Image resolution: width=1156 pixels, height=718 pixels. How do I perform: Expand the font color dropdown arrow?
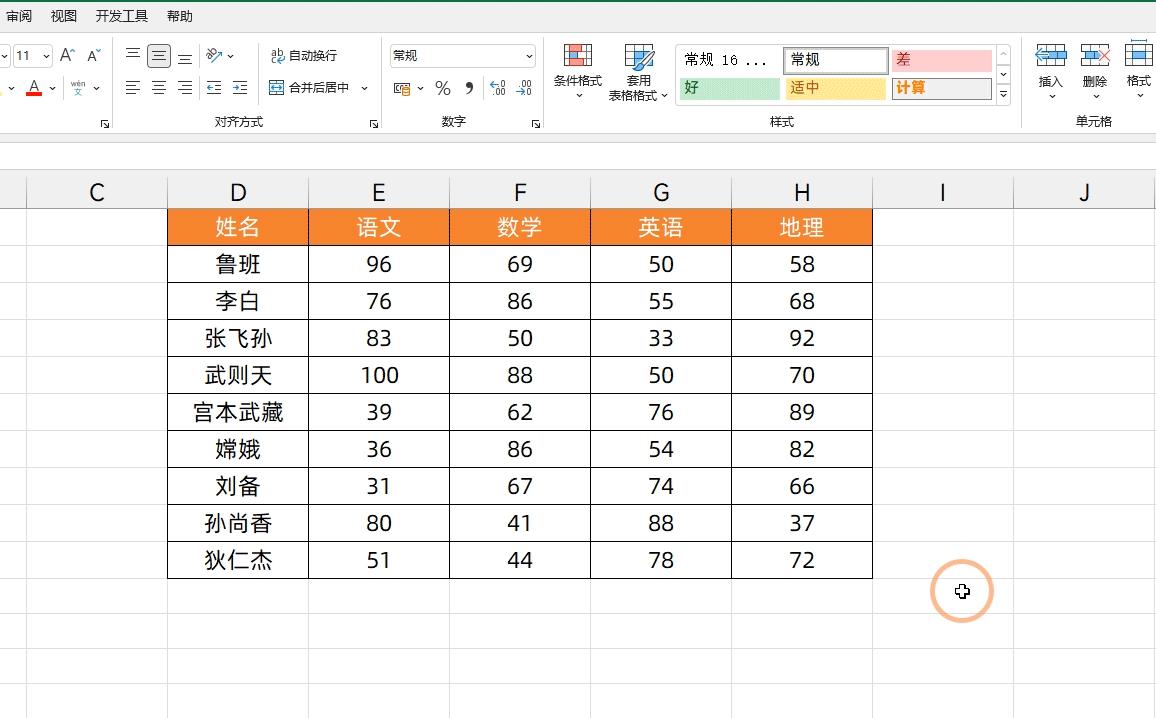point(52,88)
